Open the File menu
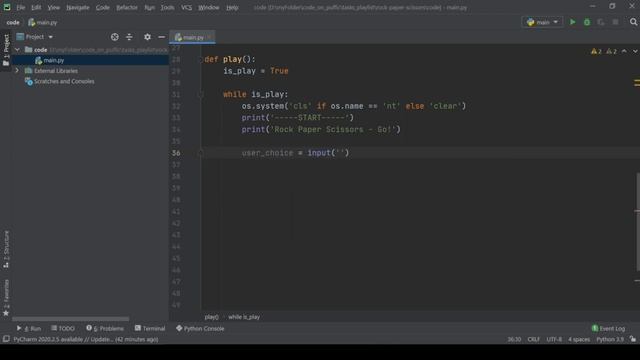This screenshot has width=640, height=360. click(21, 7)
